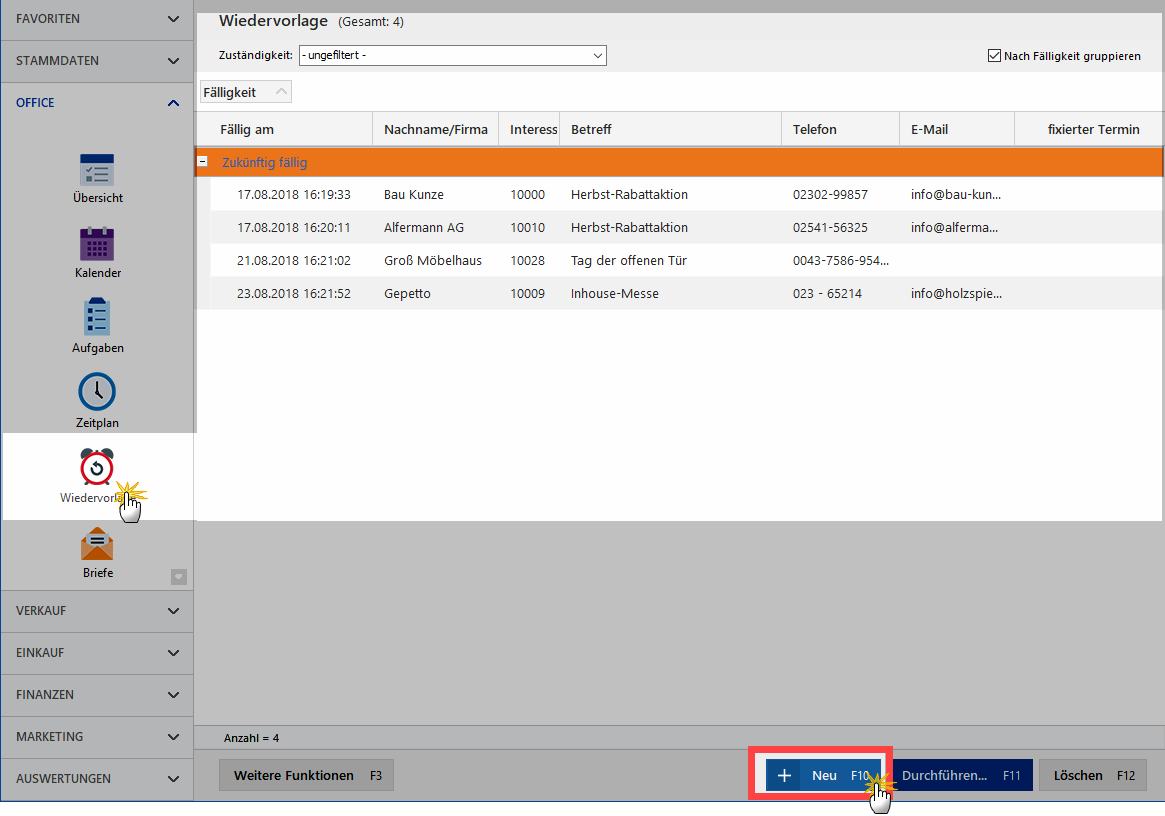Open the Zuständigkeit dropdown
This screenshot has height=816, width=1165.
coord(452,55)
